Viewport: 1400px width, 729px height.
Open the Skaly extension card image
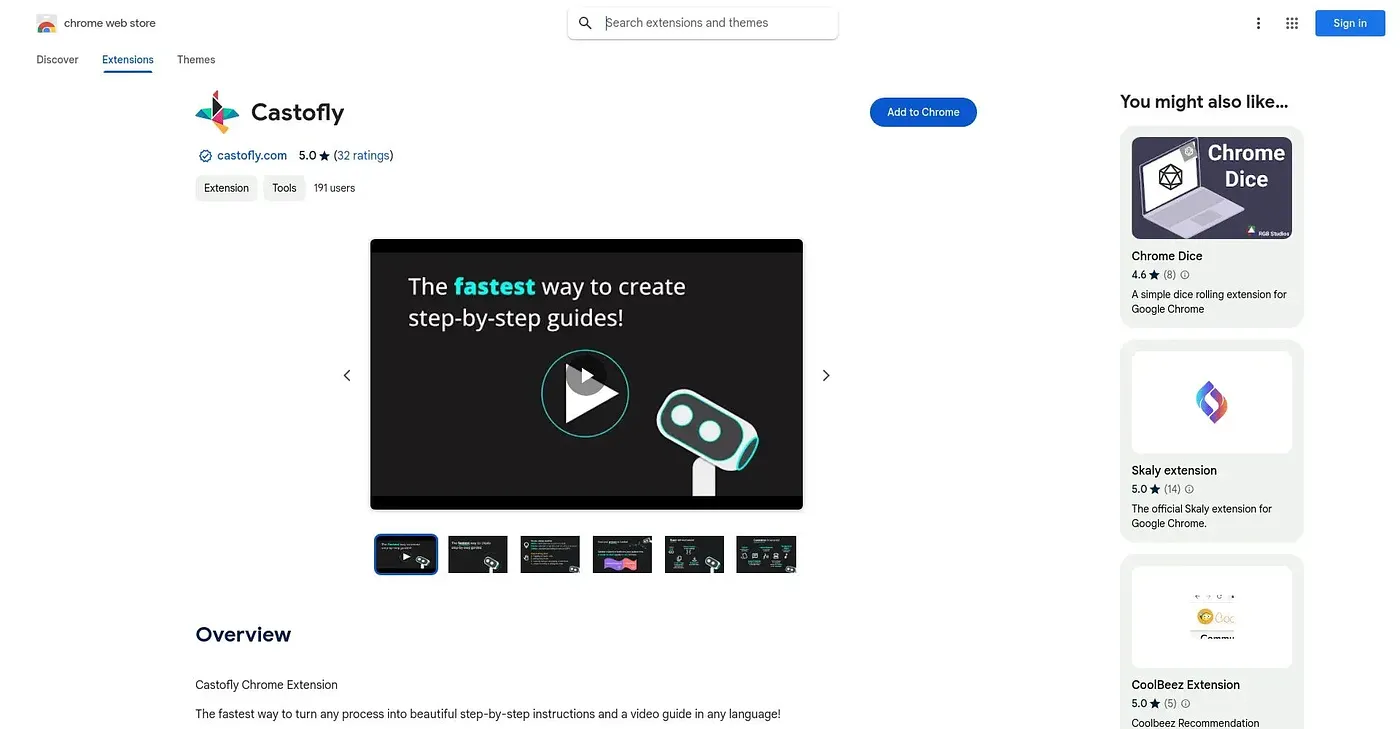1212,402
